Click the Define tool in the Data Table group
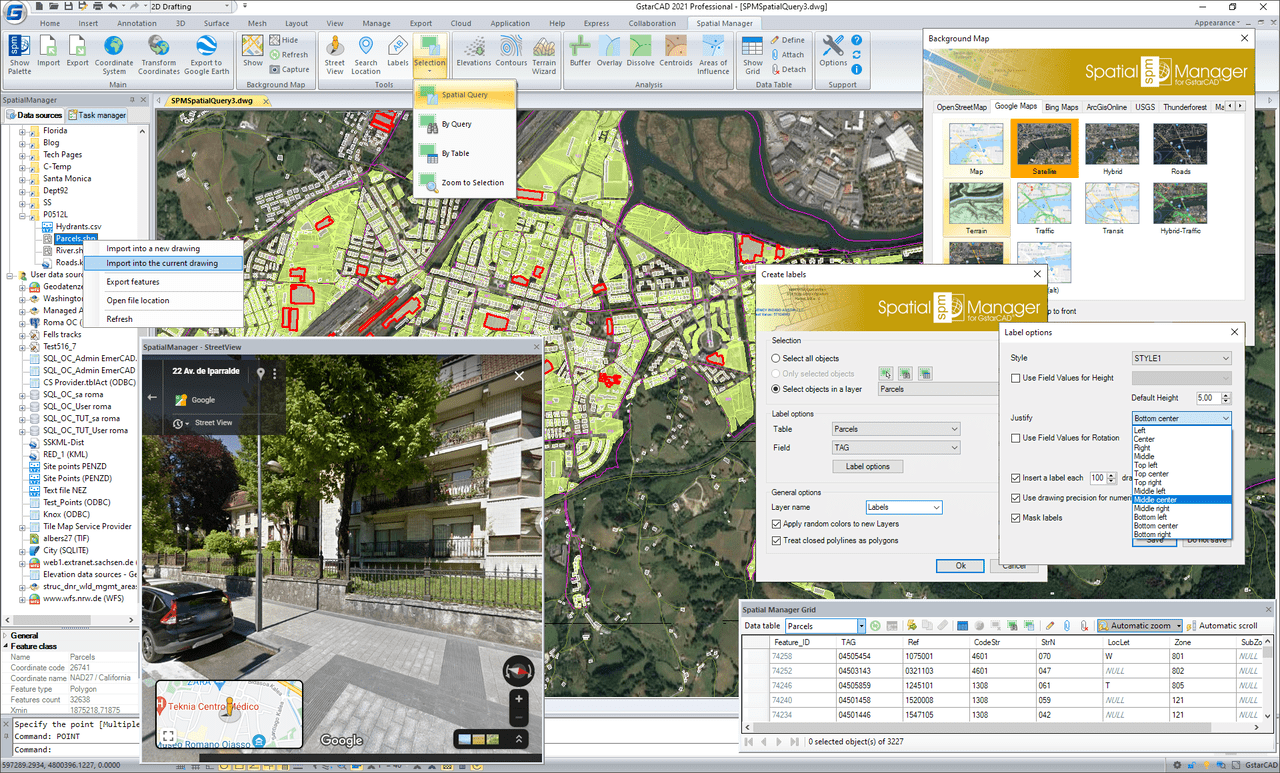The height and width of the screenshot is (773, 1280). 787,40
